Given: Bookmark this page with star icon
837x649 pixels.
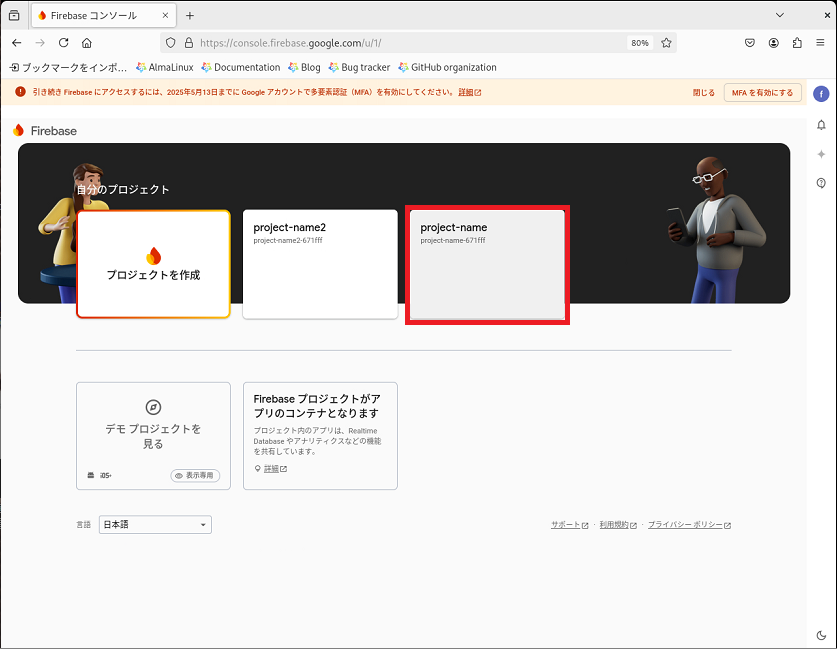Looking at the screenshot, I should 666,43.
